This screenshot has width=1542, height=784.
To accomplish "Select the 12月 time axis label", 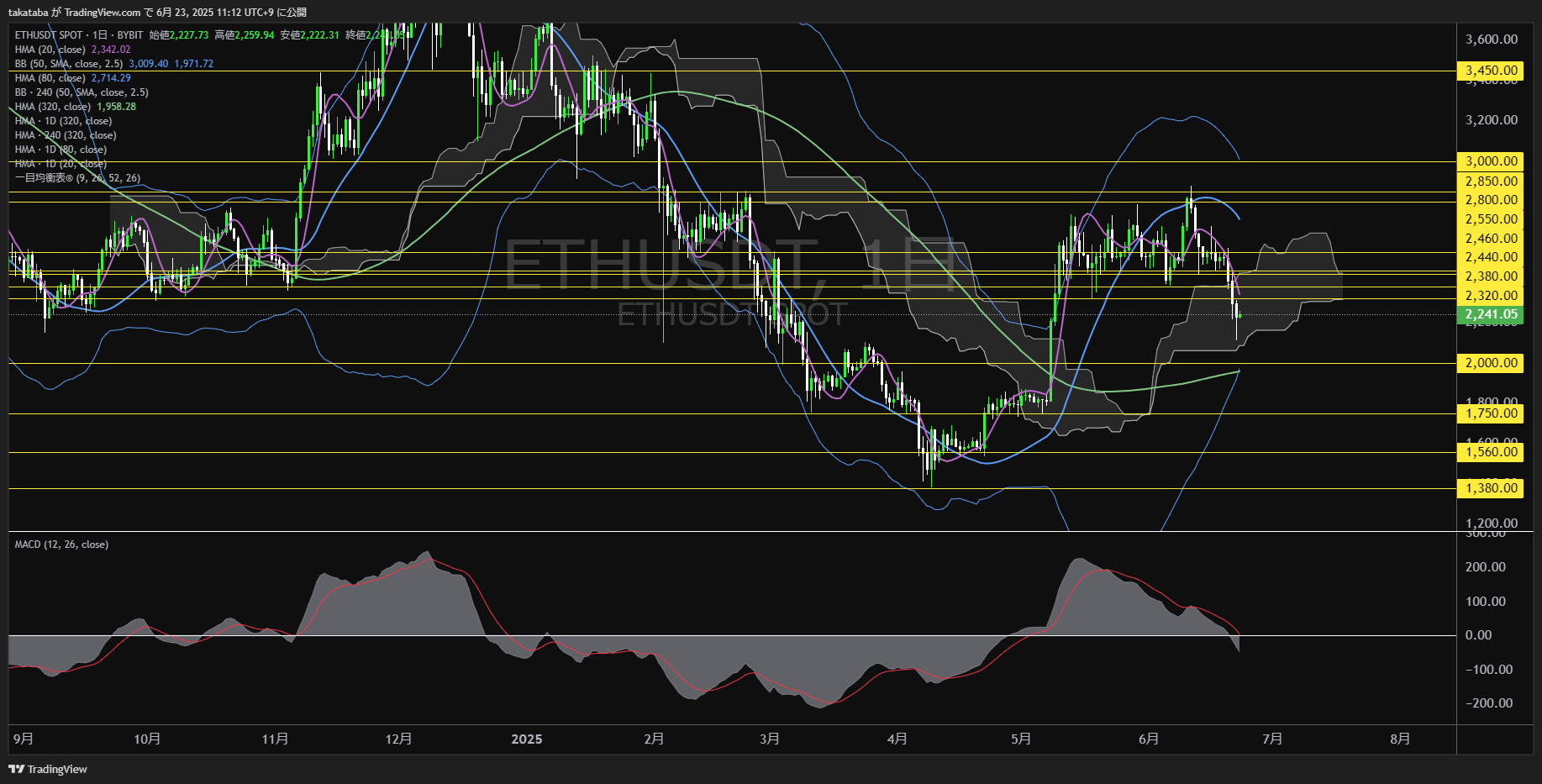I will point(398,739).
